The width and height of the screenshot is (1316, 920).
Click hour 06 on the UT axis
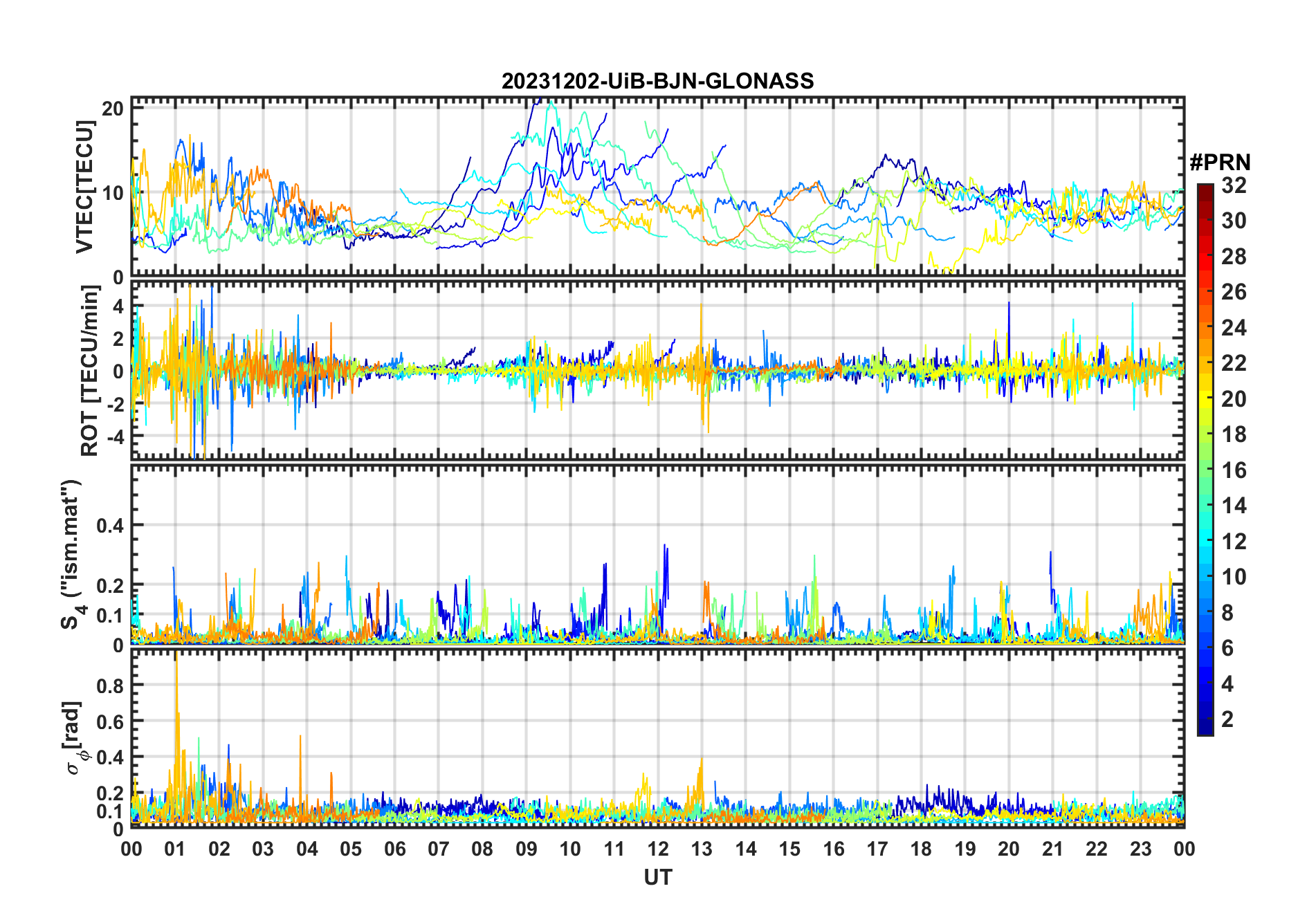394,849
